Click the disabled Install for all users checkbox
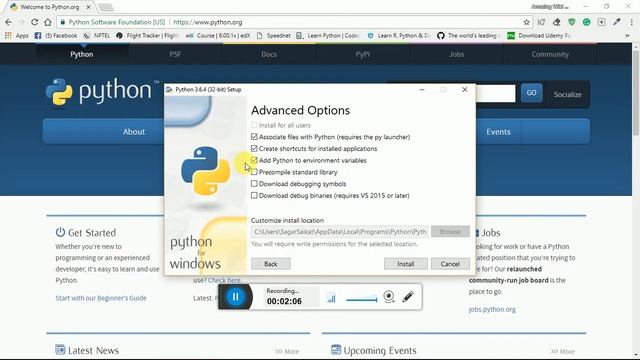The width and height of the screenshot is (640, 360). pyautogui.click(x=254, y=125)
